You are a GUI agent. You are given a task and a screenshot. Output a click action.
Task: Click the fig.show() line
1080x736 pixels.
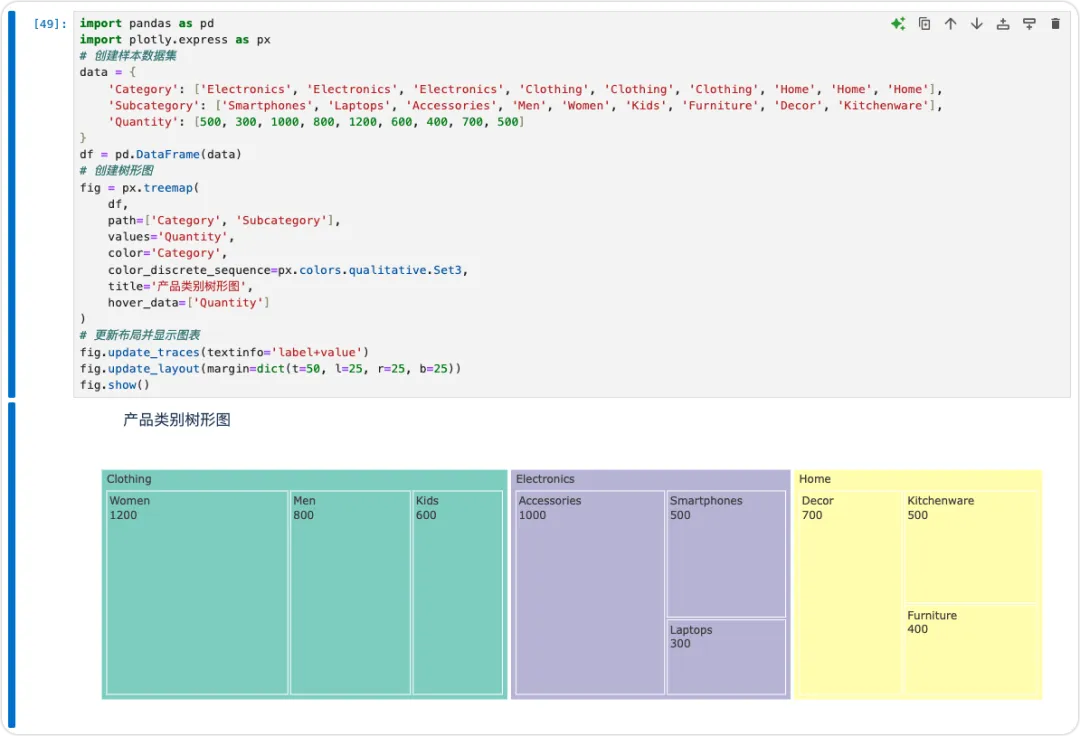point(114,385)
